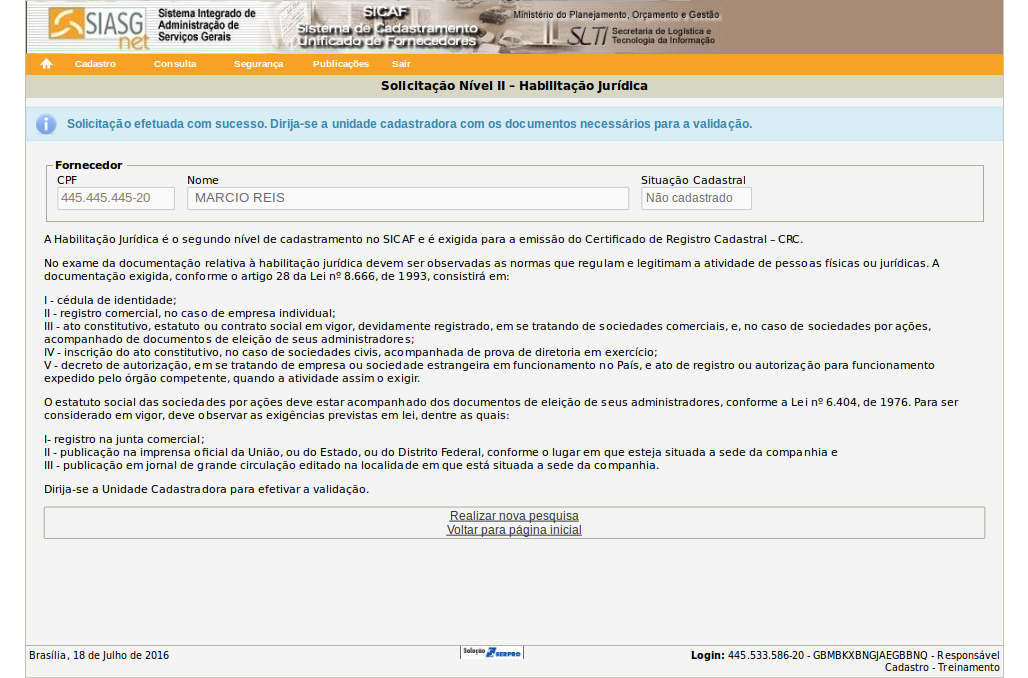Click the date Brasília, 18 de Julho de 2016
1028x678 pixels.
99,655
